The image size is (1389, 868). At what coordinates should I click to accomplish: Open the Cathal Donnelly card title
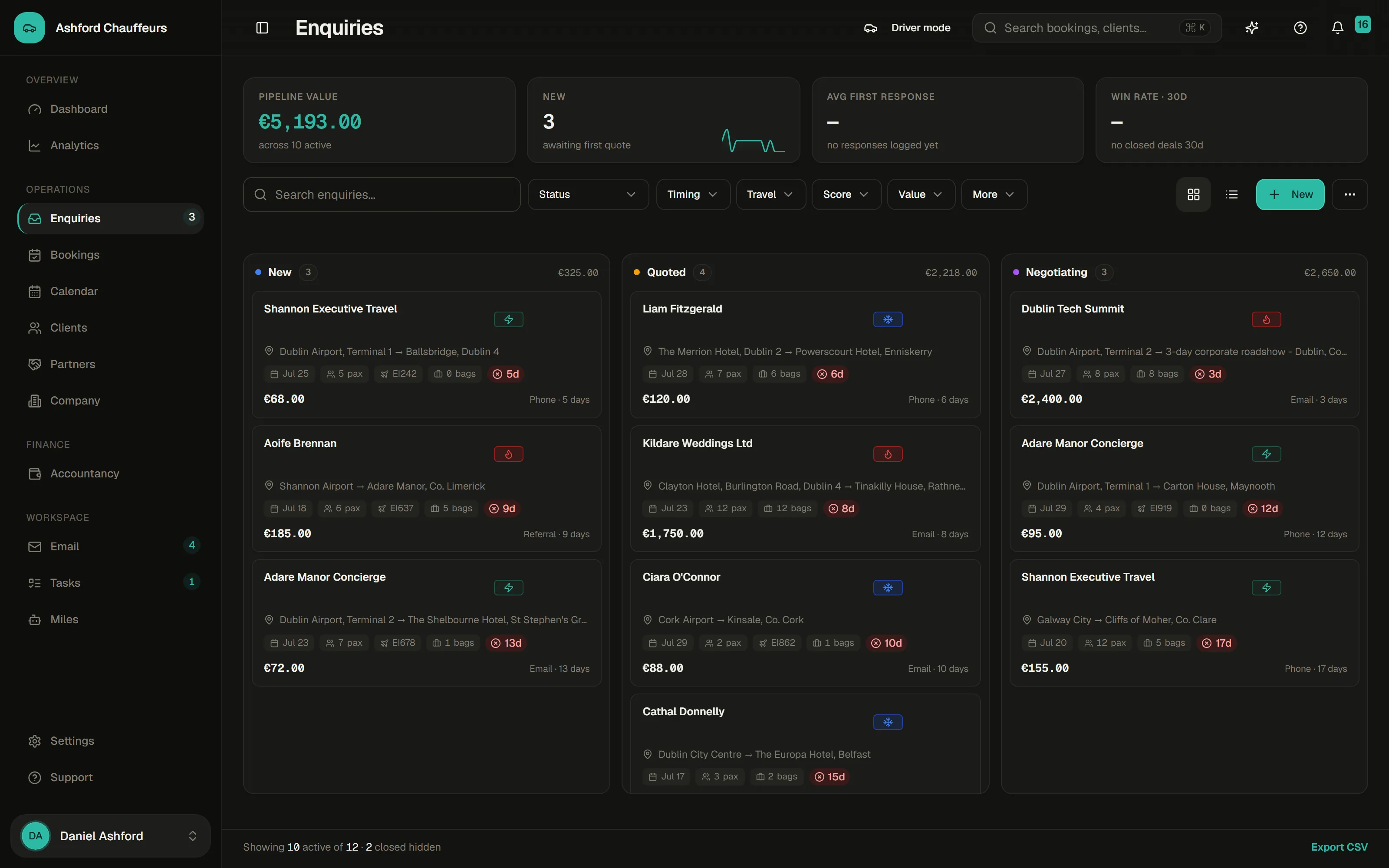[683, 711]
